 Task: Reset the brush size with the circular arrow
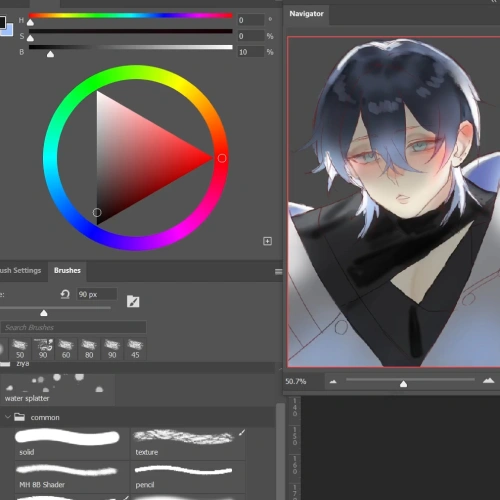coord(65,294)
